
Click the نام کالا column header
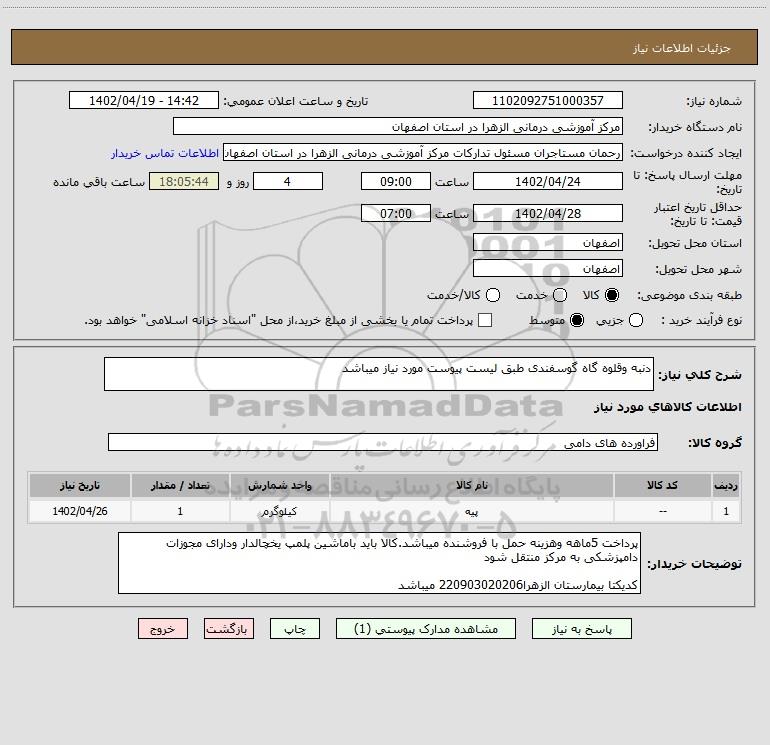tap(471, 485)
